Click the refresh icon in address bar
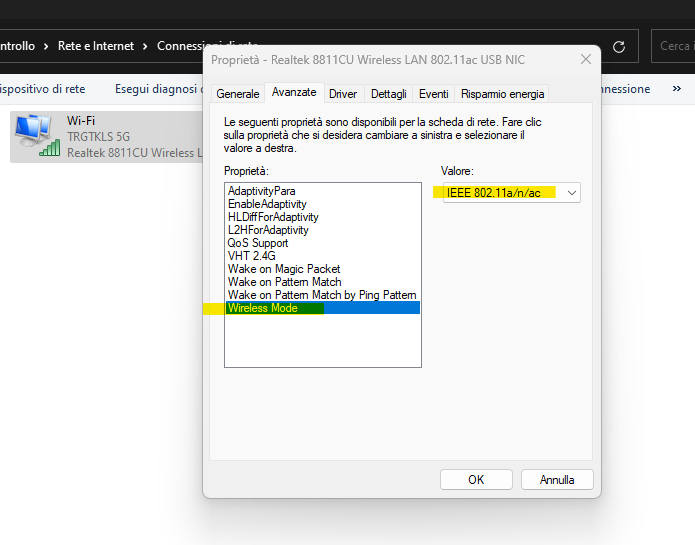This screenshot has width=695, height=545. click(619, 46)
